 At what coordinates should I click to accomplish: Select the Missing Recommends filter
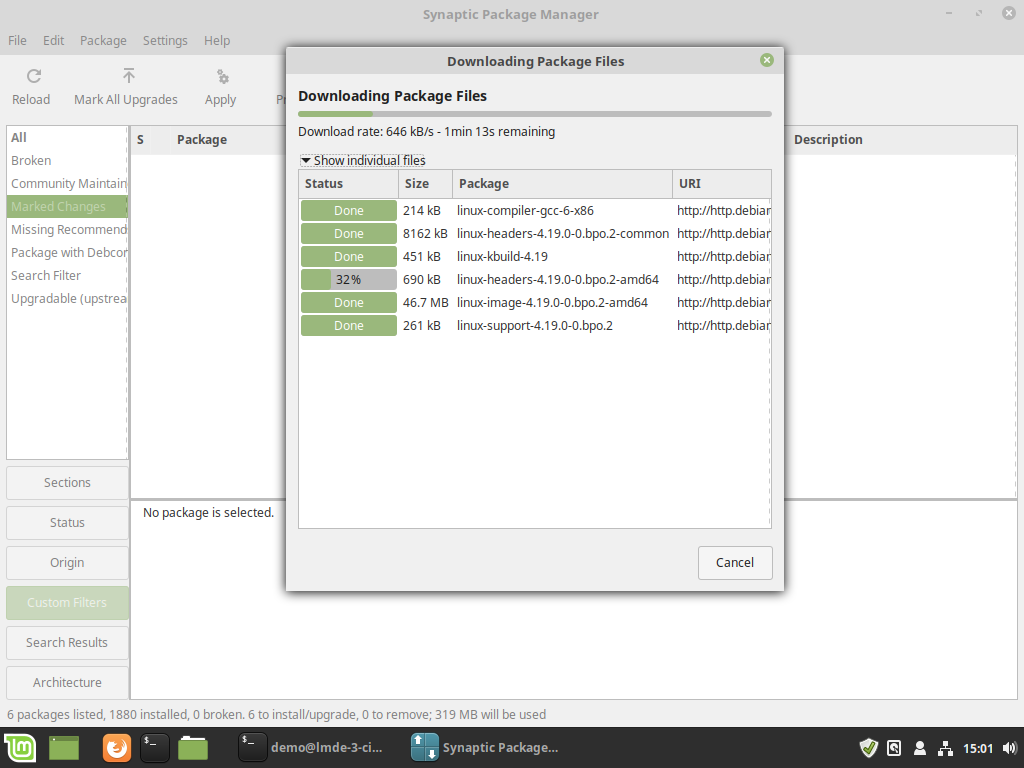coord(67,229)
